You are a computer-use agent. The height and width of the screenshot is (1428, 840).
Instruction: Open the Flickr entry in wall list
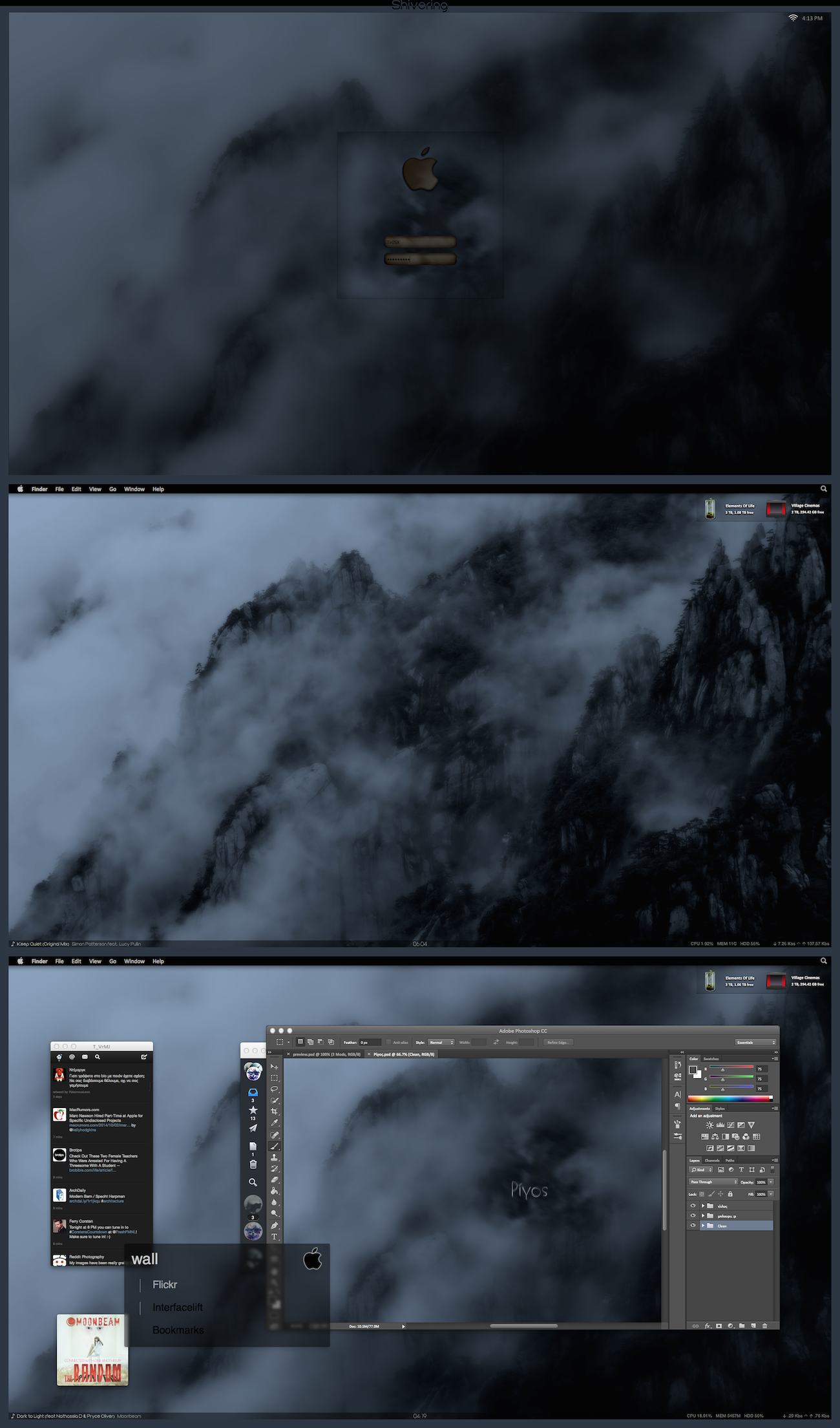[165, 1284]
